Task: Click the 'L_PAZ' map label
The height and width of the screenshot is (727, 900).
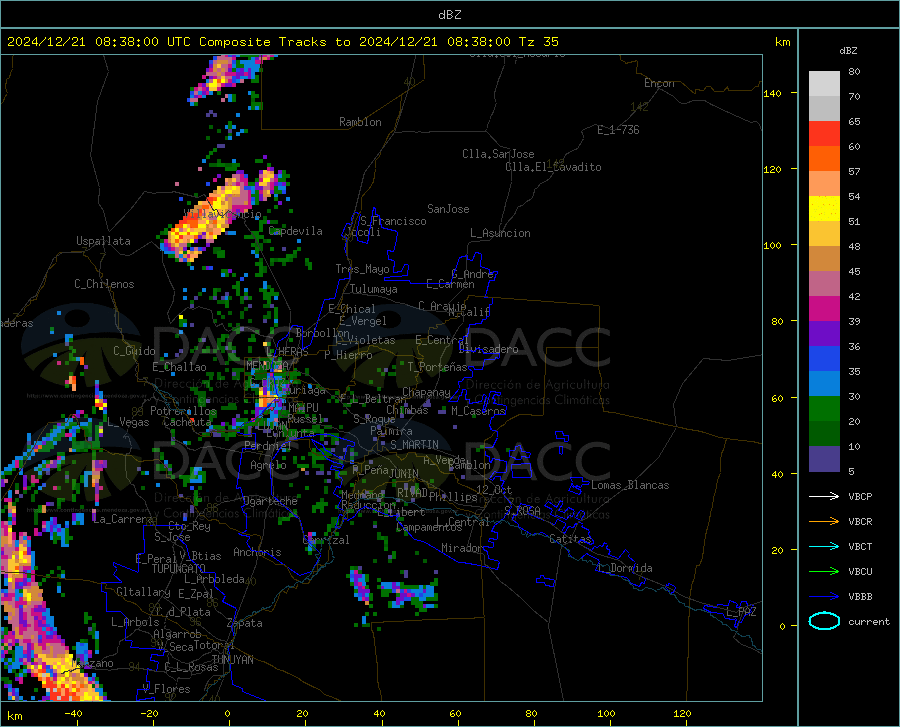Action: pos(741,612)
